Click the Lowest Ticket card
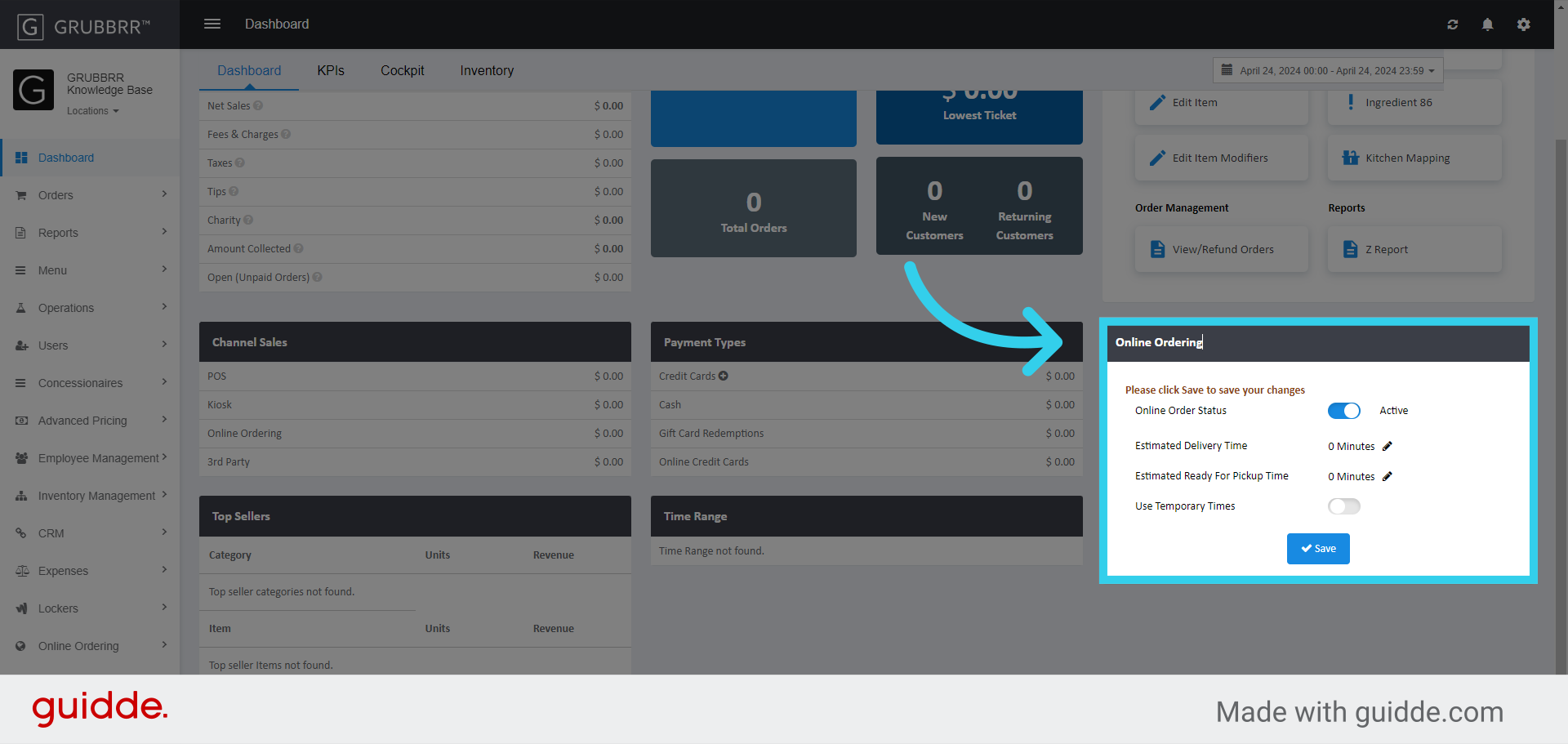 tap(979, 117)
